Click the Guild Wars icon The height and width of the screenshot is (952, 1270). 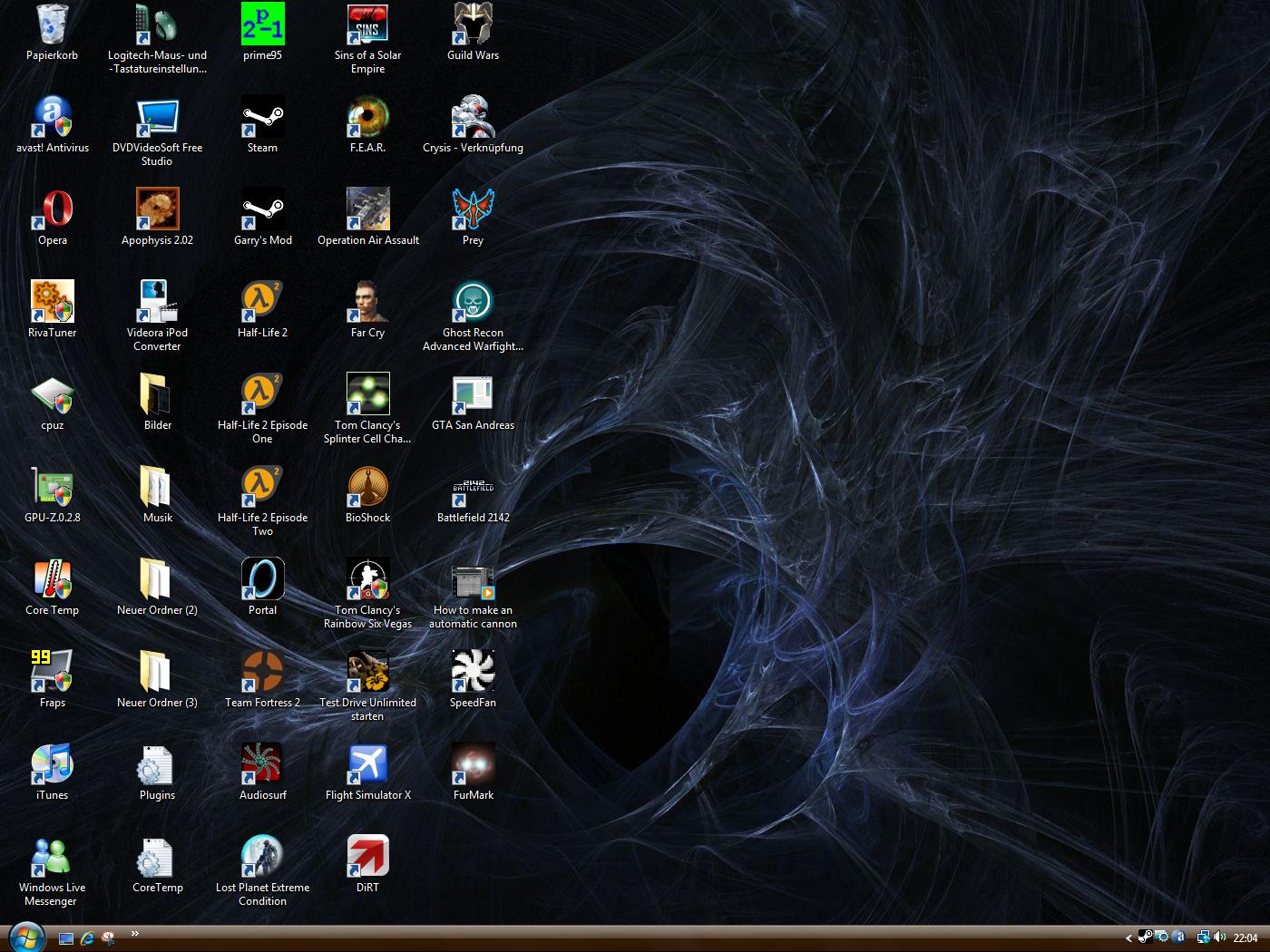coord(473,24)
